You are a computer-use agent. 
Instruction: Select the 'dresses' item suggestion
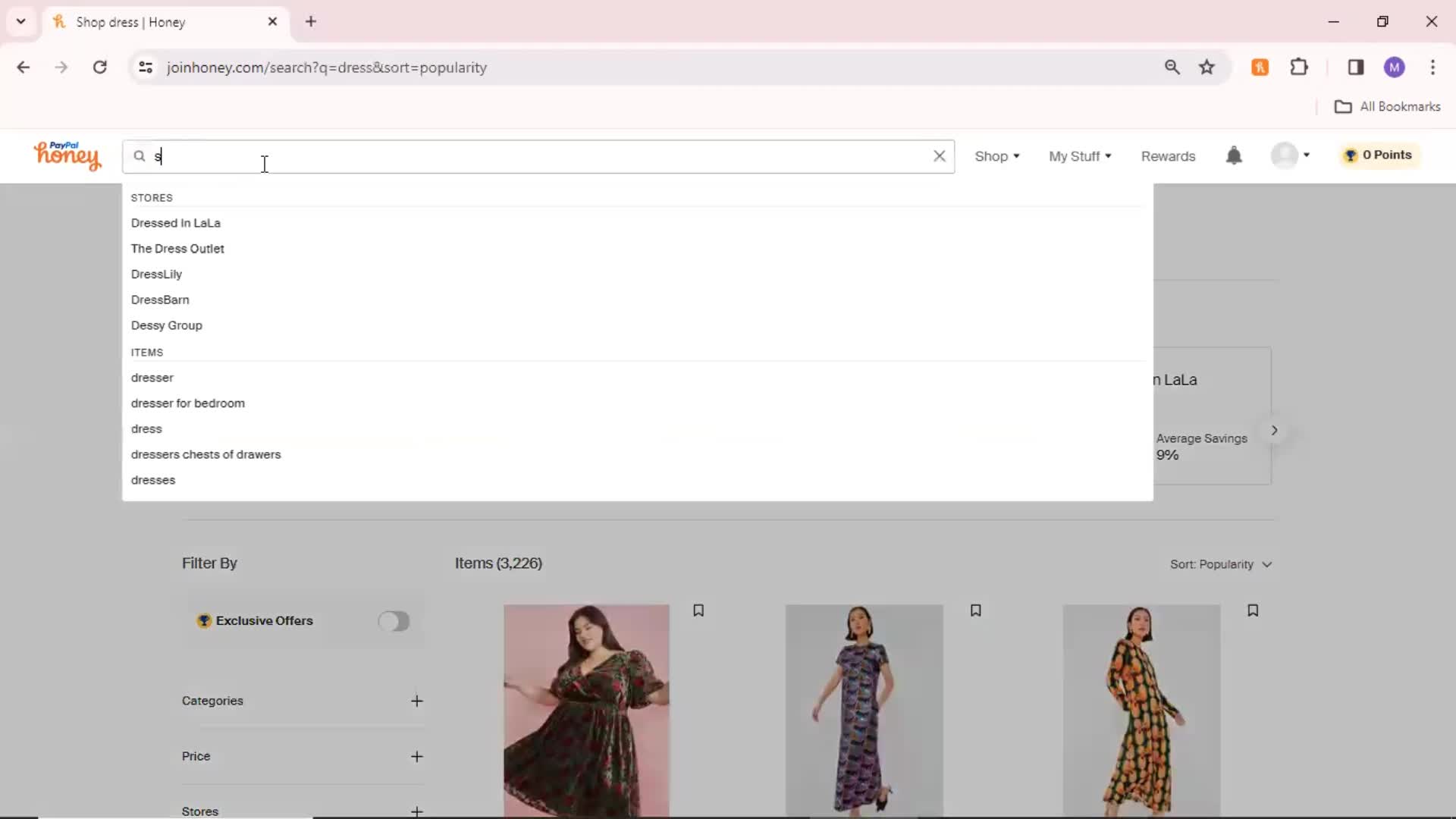click(x=152, y=480)
